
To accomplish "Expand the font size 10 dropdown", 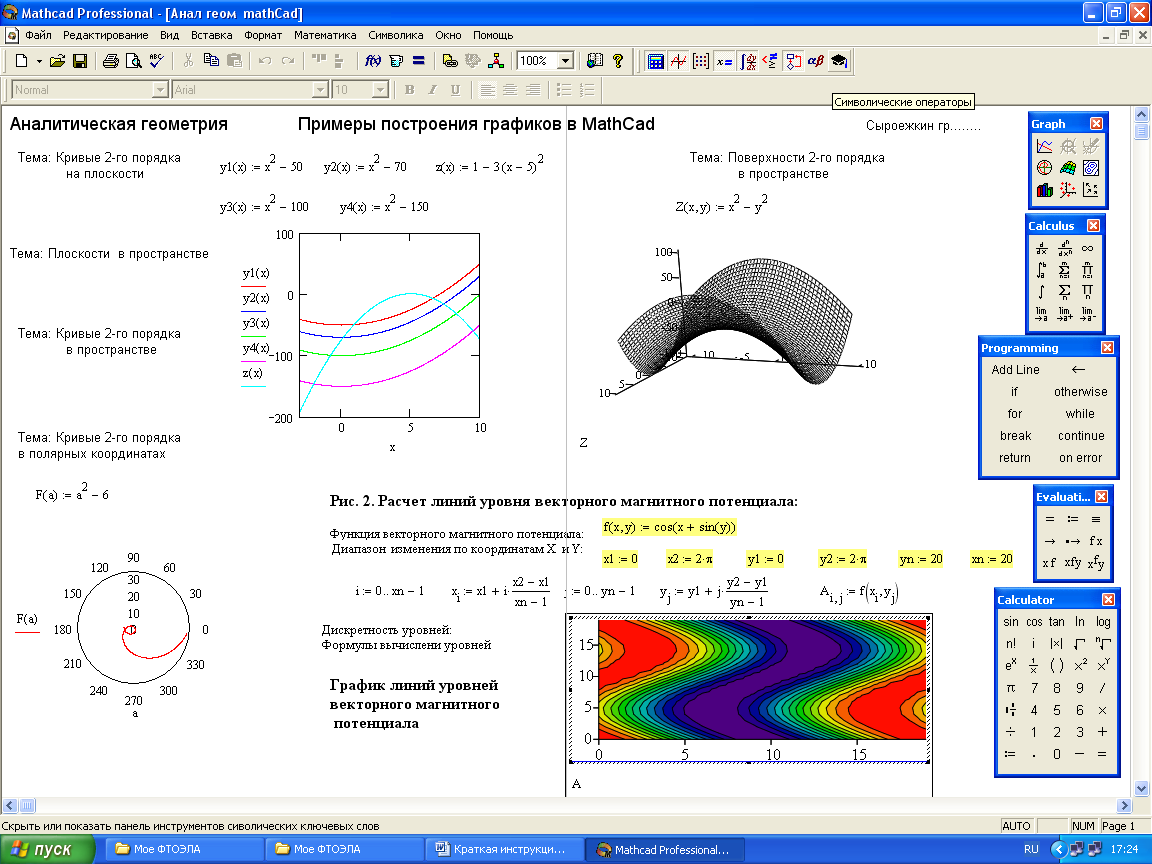I will click(380, 90).
